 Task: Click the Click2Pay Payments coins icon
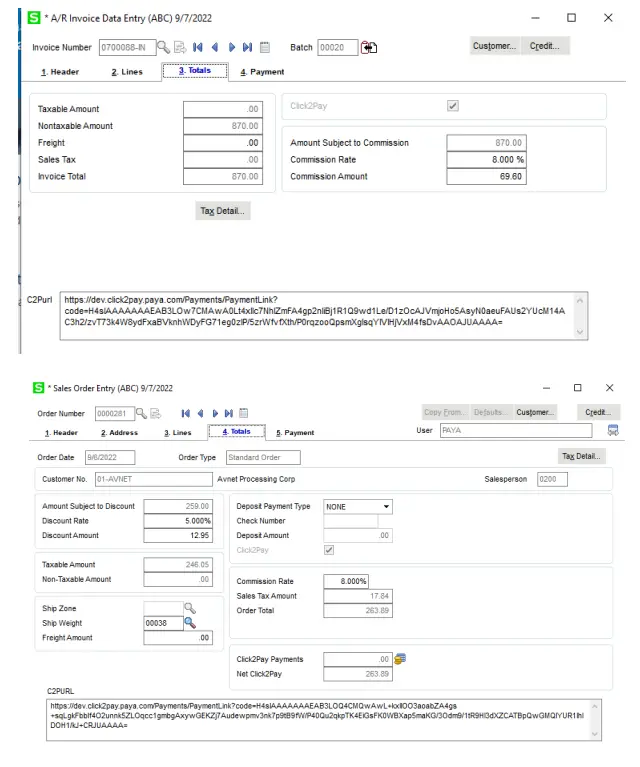[400, 659]
